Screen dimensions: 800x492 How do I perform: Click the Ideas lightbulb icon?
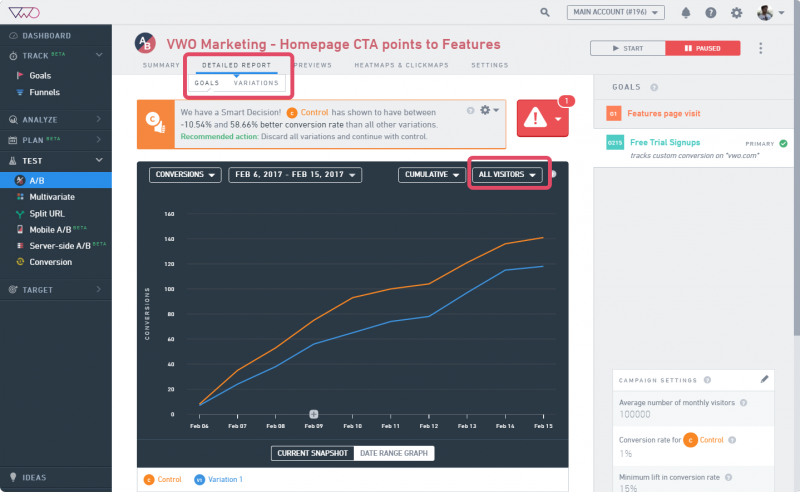13,477
